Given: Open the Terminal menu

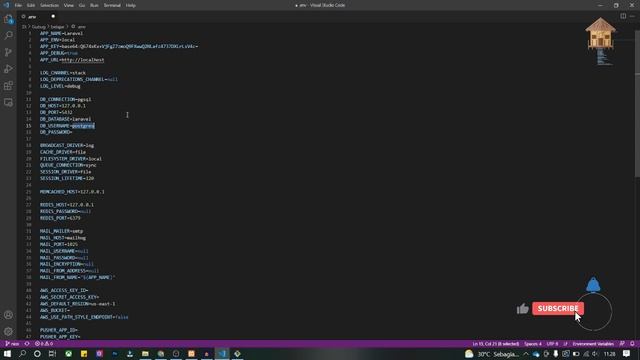Looking at the screenshot, I should pos(112,5).
